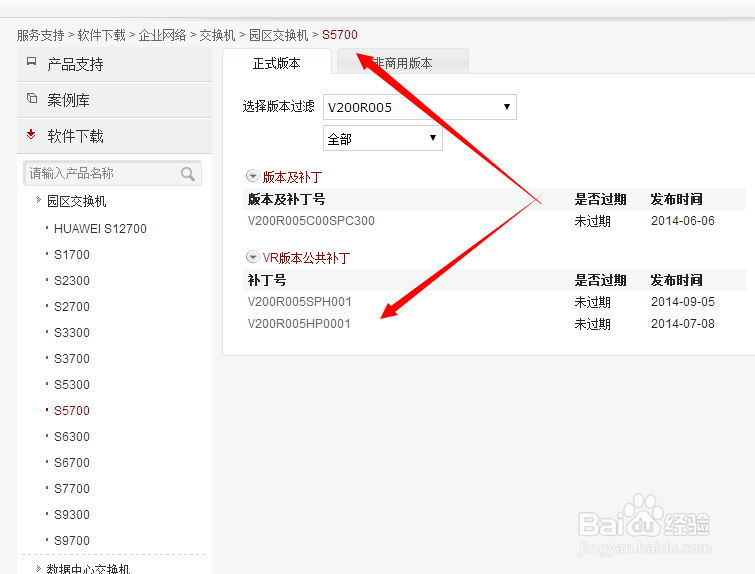Collapse the 版本及补丁 section arrow
This screenshot has height=574, width=755.
[252, 176]
